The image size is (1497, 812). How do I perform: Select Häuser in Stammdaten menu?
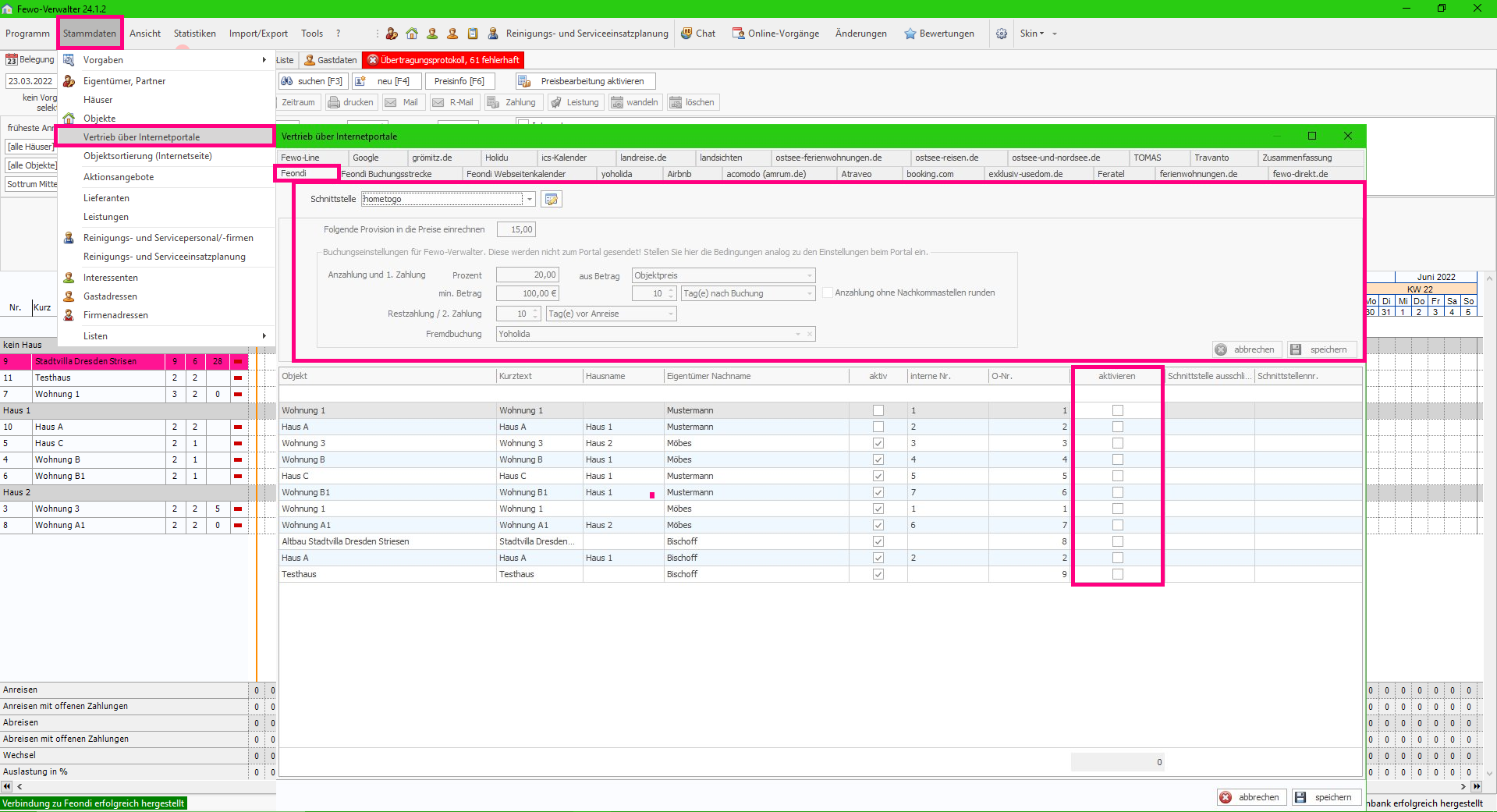pyautogui.click(x=167, y=100)
